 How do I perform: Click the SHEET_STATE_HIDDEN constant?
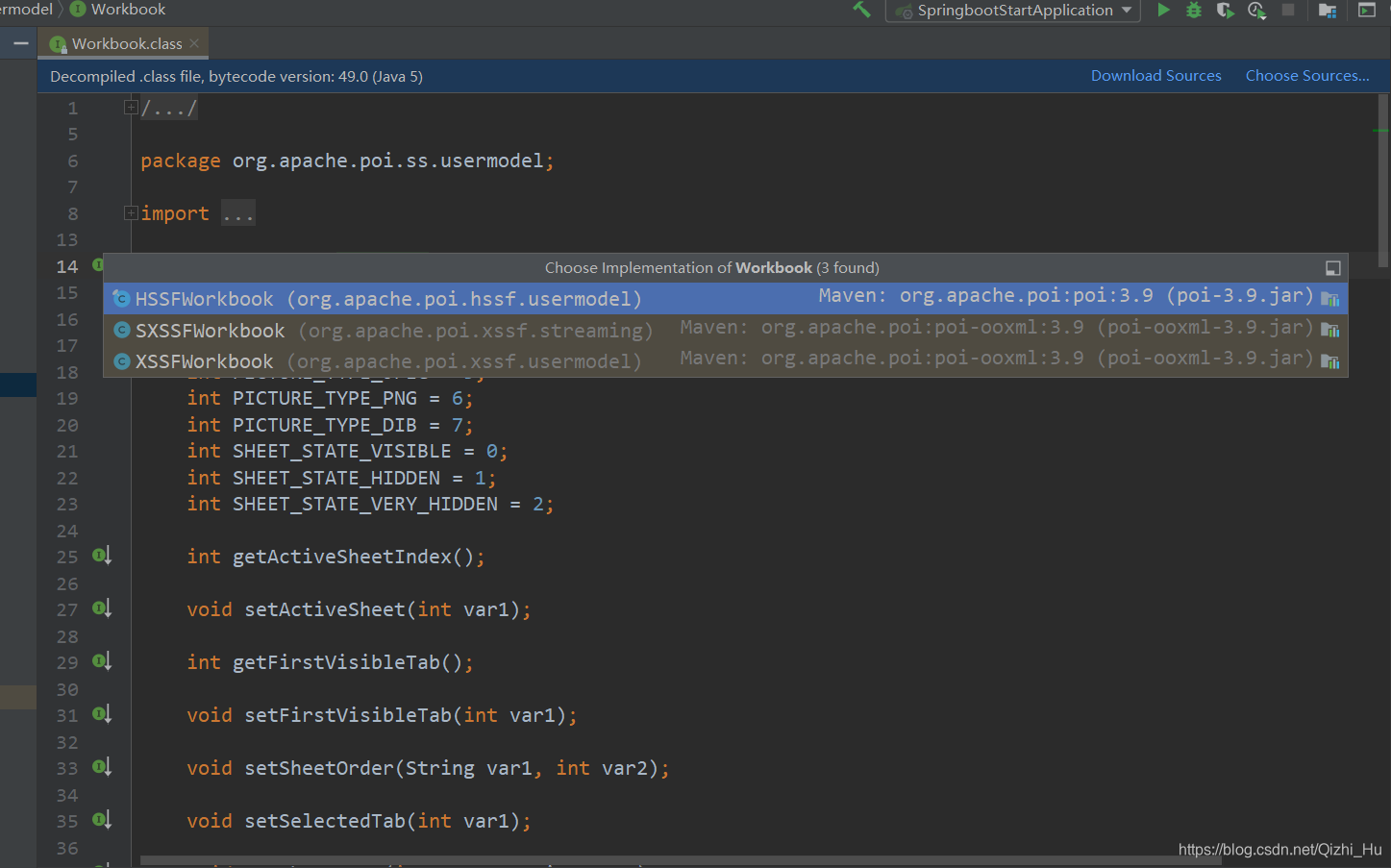click(336, 478)
